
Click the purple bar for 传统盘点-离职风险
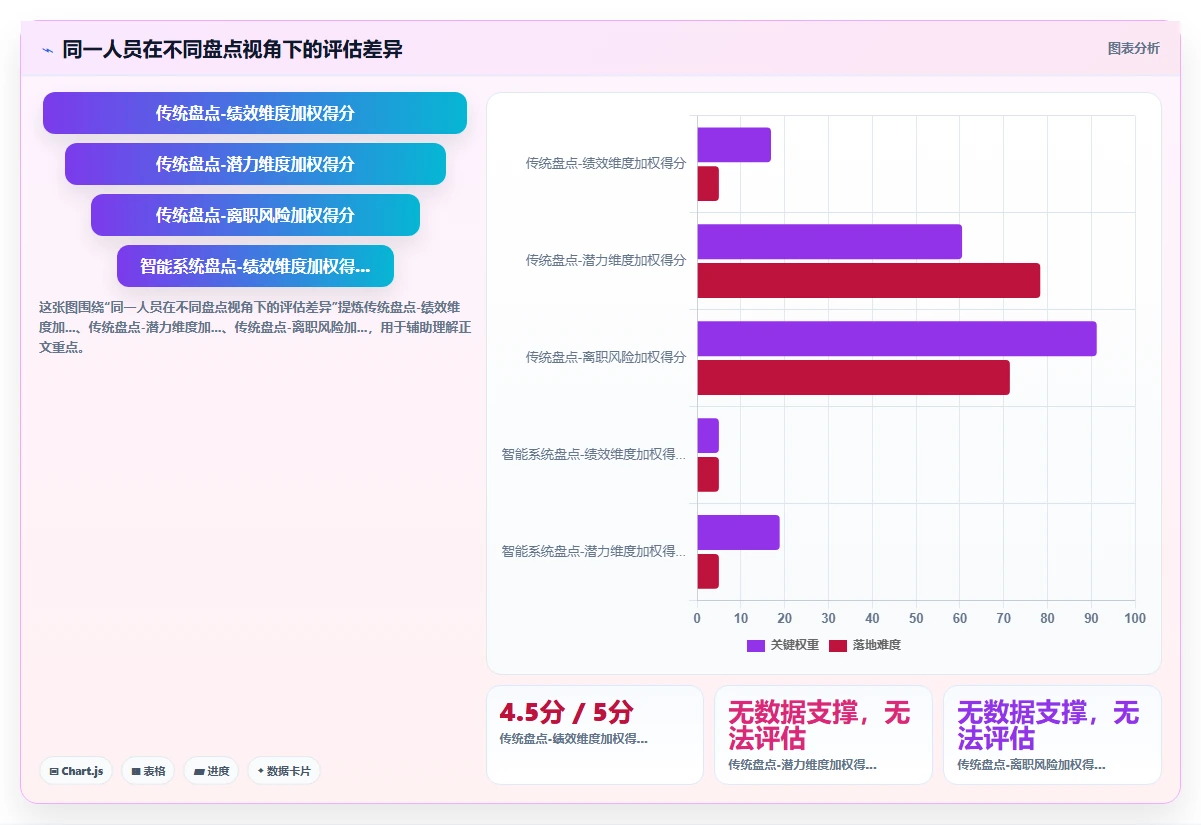897,339
